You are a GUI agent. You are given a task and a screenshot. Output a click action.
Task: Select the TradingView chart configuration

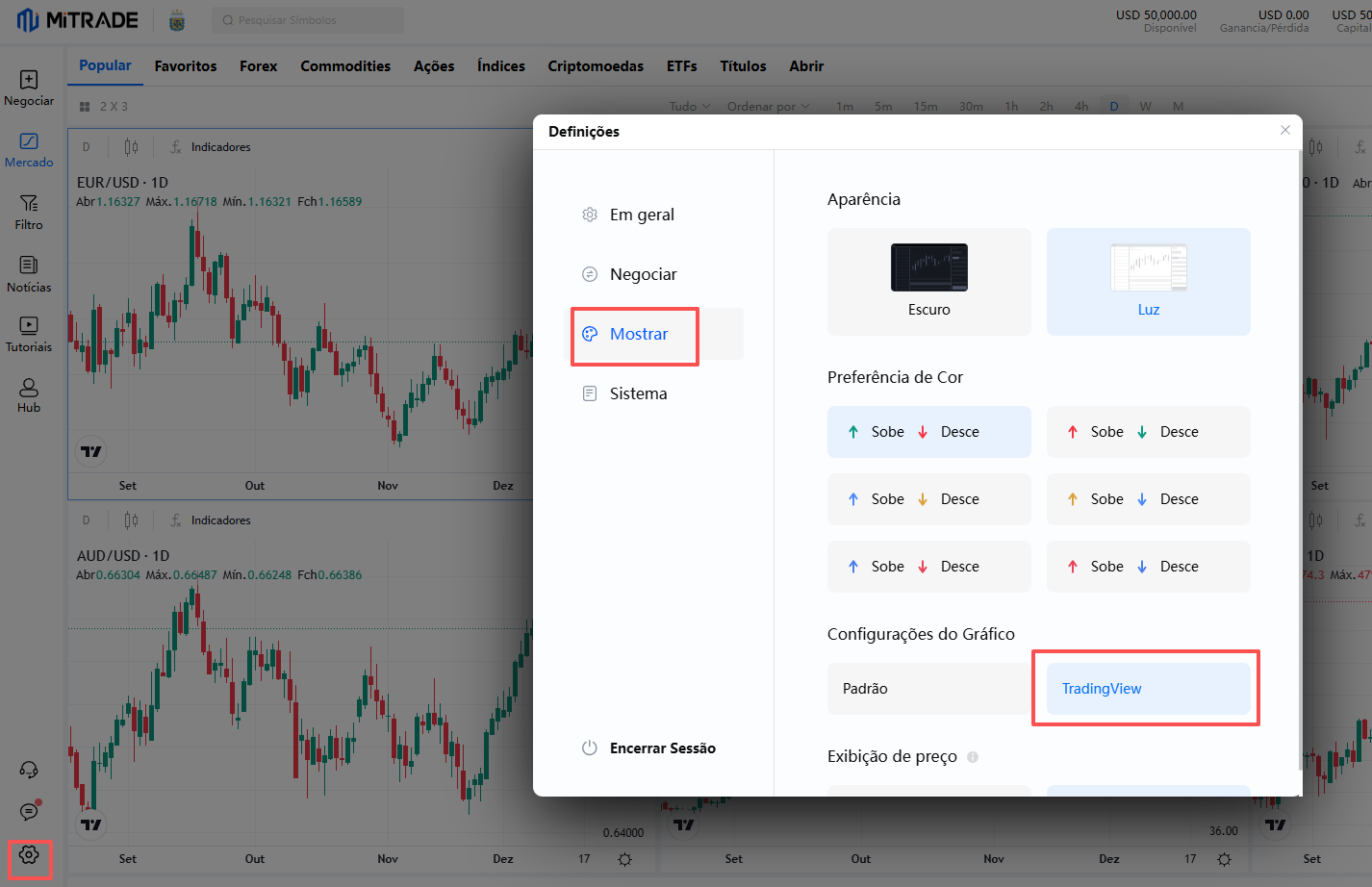click(x=1148, y=689)
